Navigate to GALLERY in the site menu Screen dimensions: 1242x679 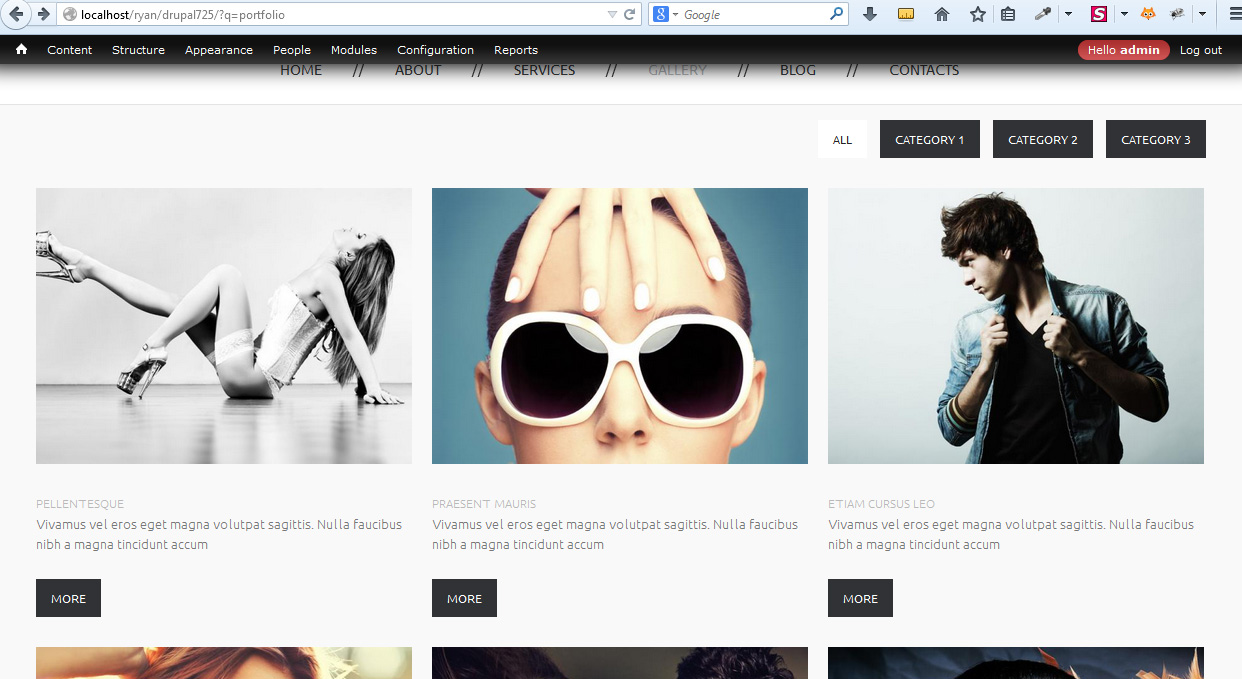tap(677, 70)
